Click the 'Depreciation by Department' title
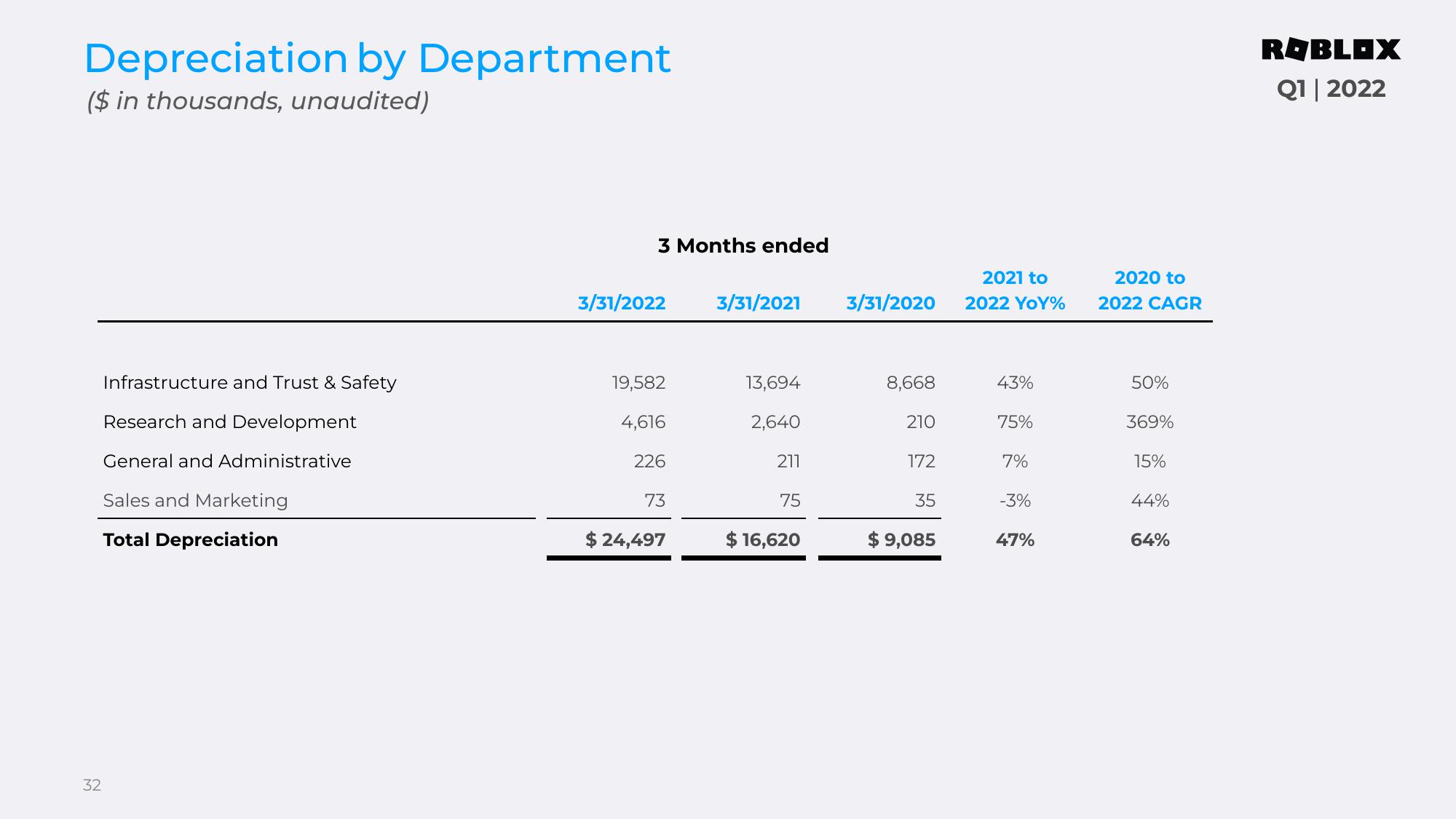1456x819 pixels. point(377,59)
